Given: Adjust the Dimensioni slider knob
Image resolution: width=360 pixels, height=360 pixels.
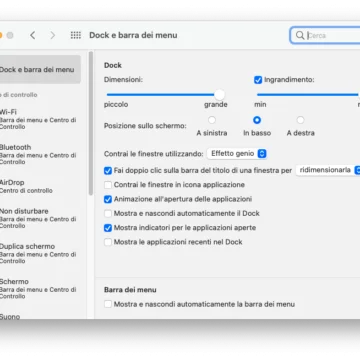Looking at the screenshot, I should point(219,95).
